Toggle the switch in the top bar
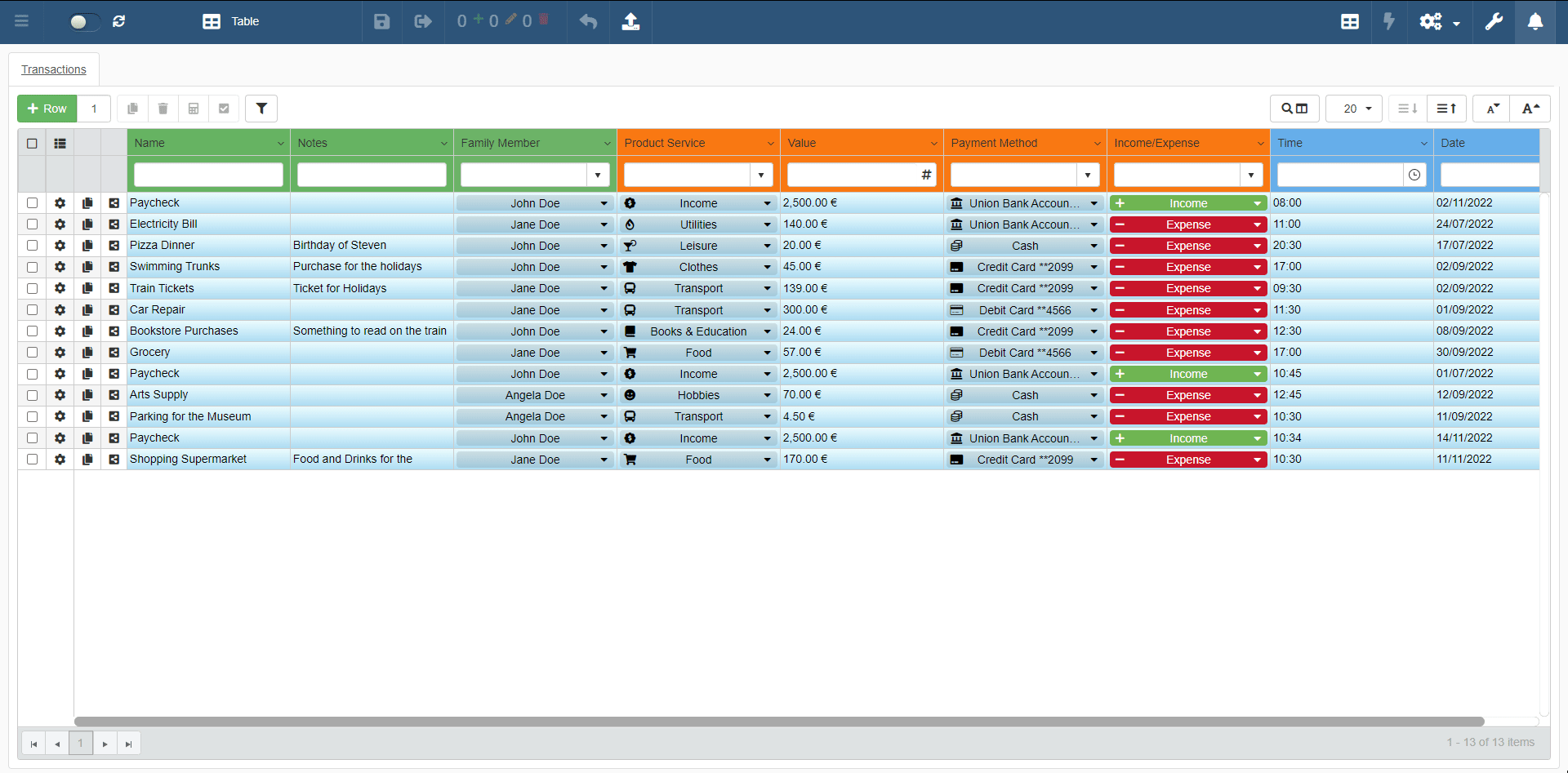The height and width of the screenshot is (773, 1568). click(x=83, y=22)
